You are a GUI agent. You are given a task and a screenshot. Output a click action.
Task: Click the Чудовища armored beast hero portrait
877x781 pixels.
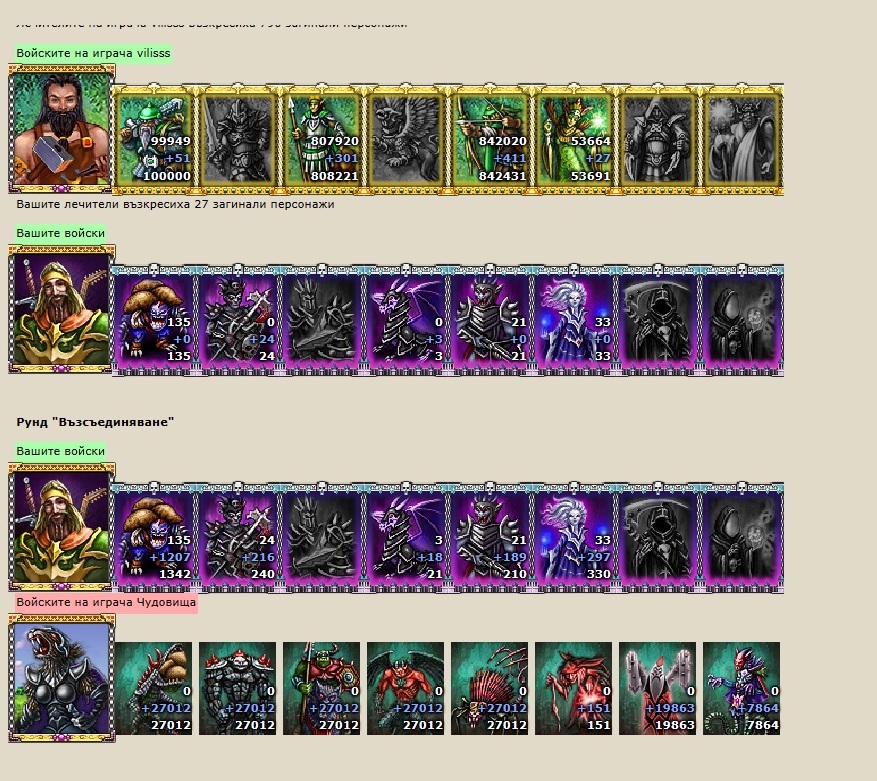click(x=62, y=678)
